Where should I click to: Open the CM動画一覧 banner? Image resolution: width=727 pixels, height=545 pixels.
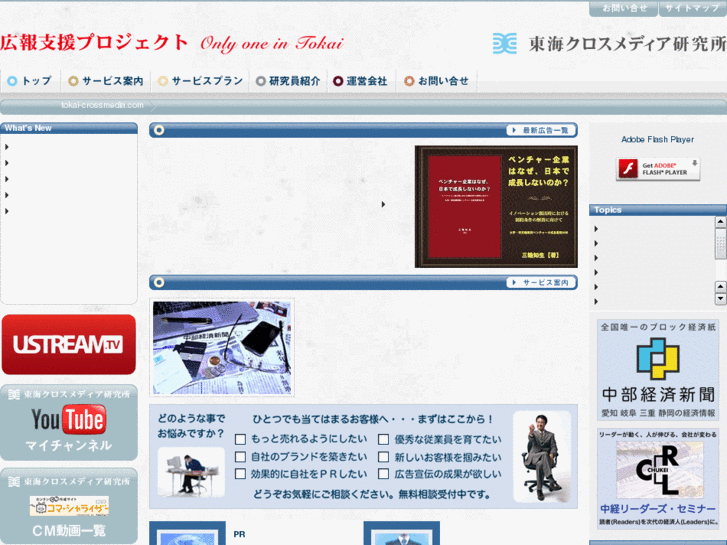(69, 506)
